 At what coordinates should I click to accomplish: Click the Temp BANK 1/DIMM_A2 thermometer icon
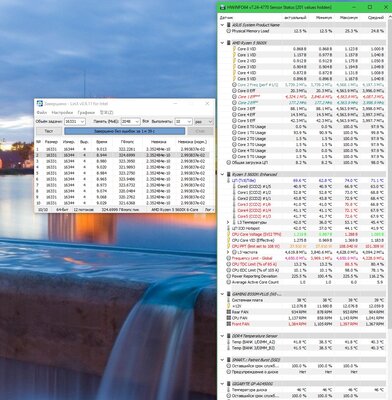pos(228,342)
